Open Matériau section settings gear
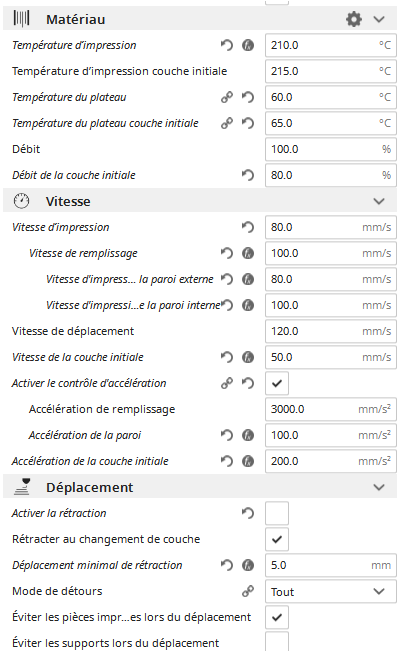 tap(353, 19)
